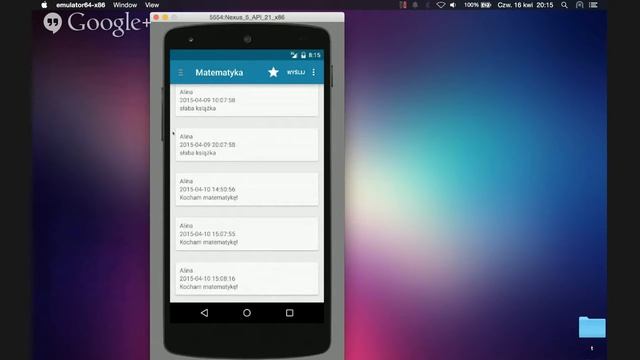The height and width of the screenshot is (360, 640).
Task: Open the three-dot overflow menu
Action: pyautogui.click(x=313, y=72)
